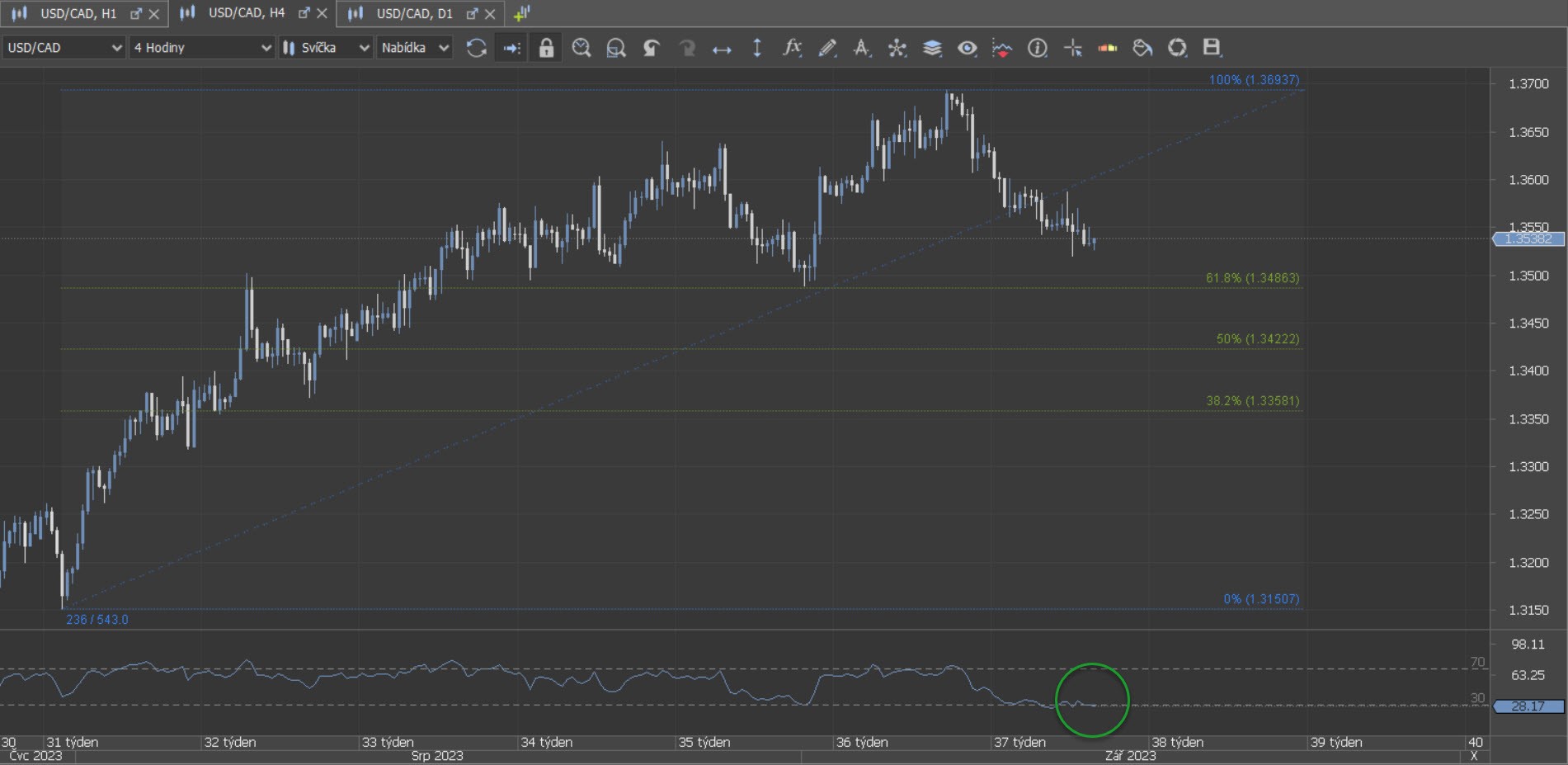The height and width of the screenshot is (765, 1568).
Task: Open the USD/CAD symbol dropdown
Action: click(x=64, y=48)
